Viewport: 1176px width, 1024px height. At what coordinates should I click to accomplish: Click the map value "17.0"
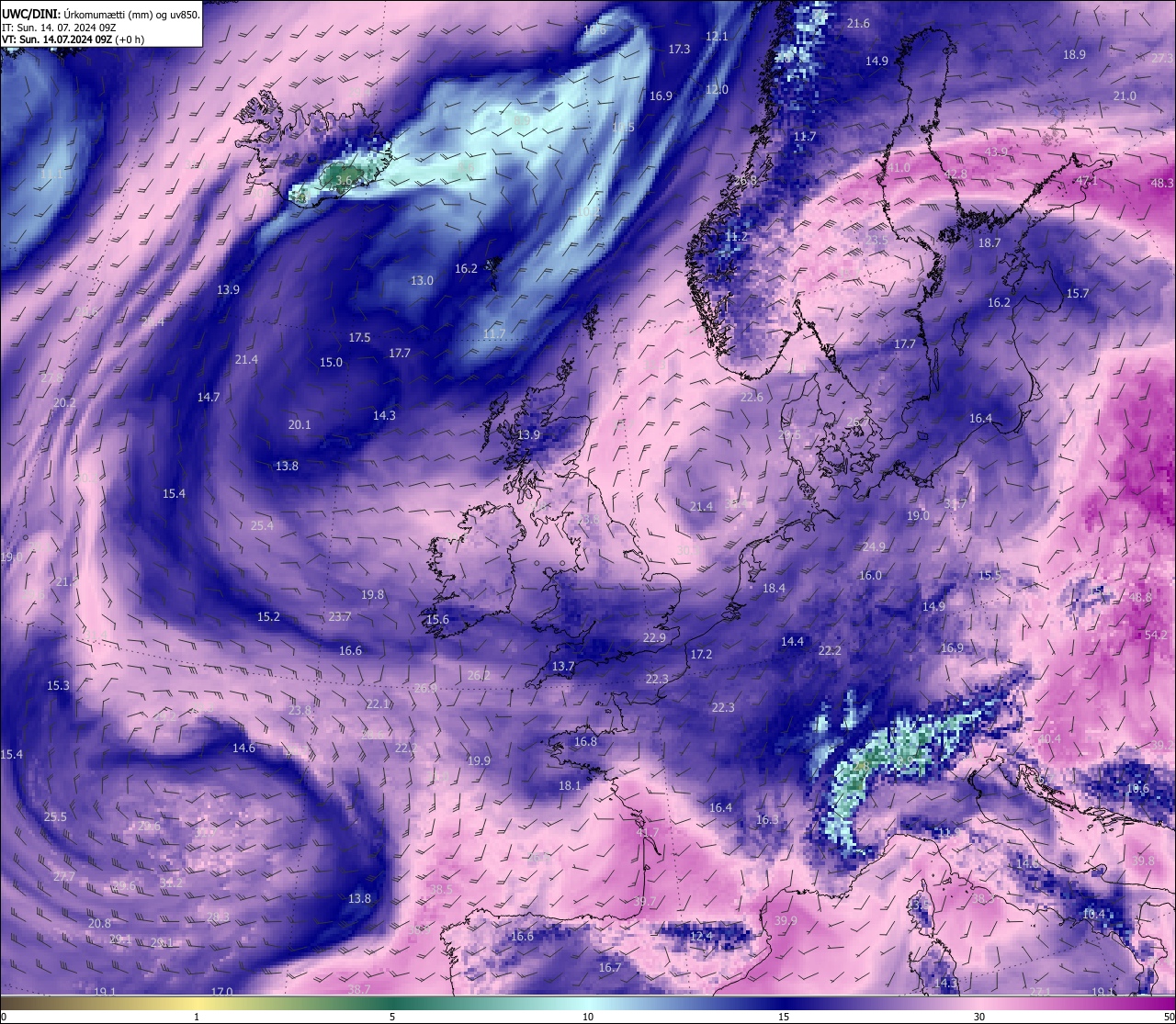221,992
